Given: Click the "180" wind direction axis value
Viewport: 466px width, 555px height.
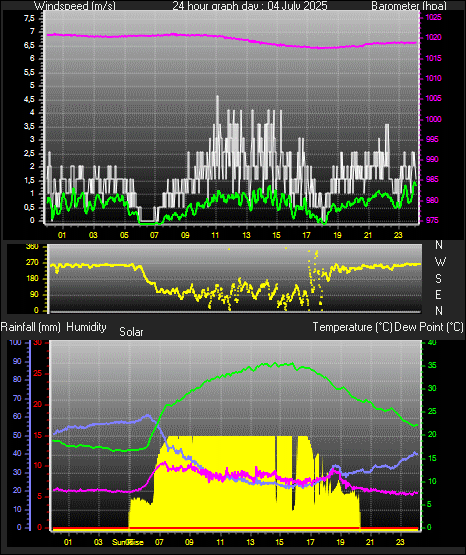Looking at the screenshot, I should pos(33,279).
